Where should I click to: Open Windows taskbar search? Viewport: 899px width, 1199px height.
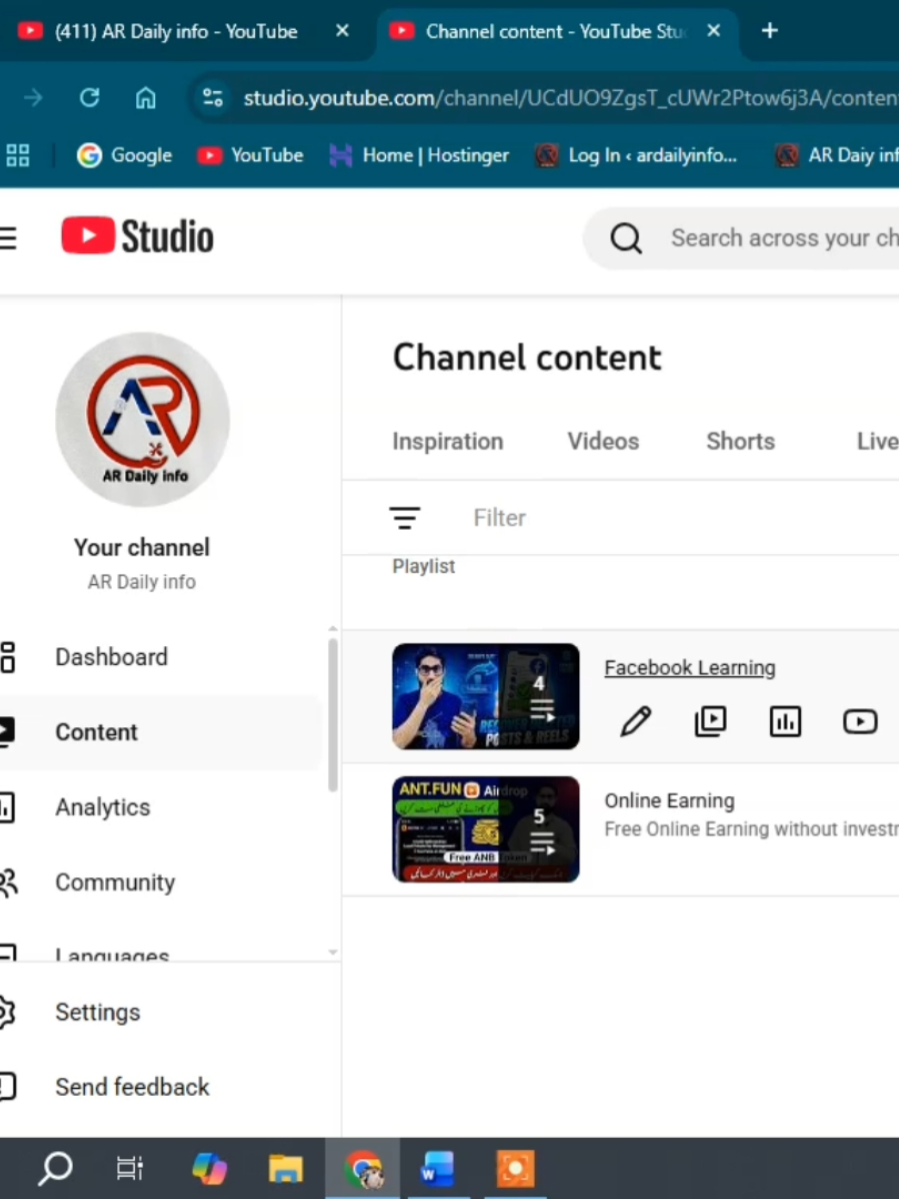click(x=55, y=1168)
